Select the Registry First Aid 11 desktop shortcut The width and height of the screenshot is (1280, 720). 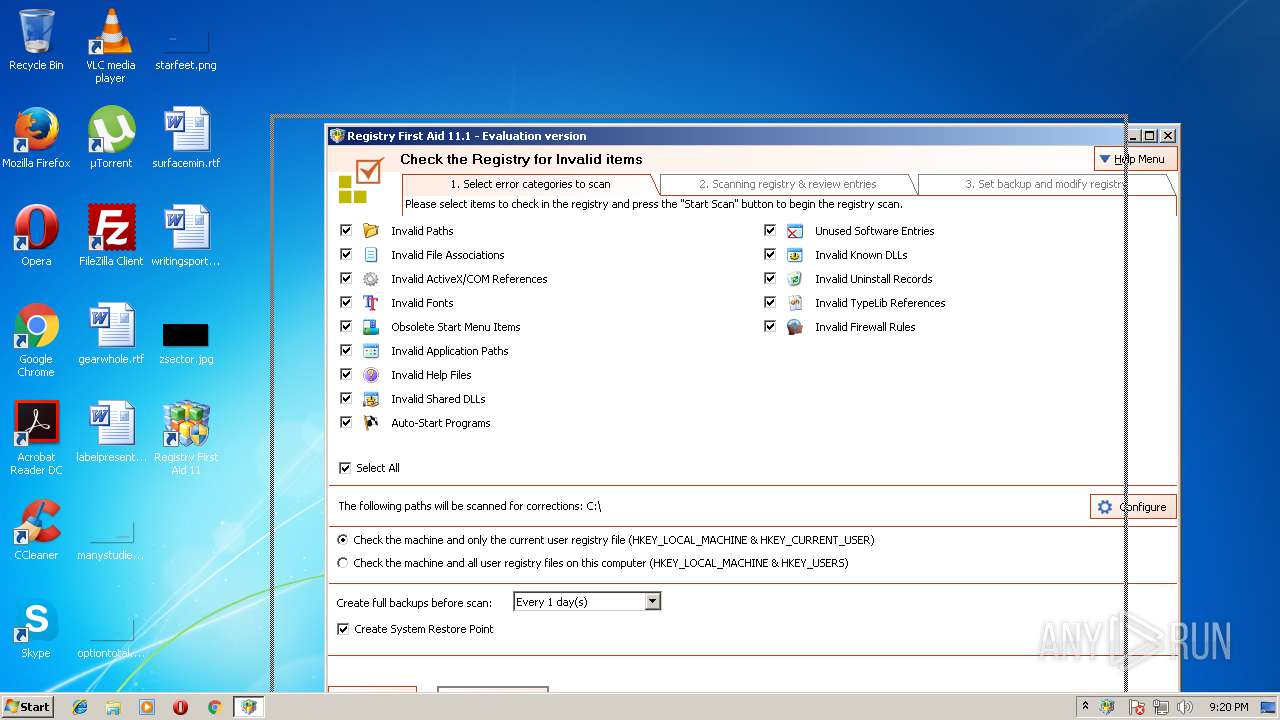coord(186,438)
